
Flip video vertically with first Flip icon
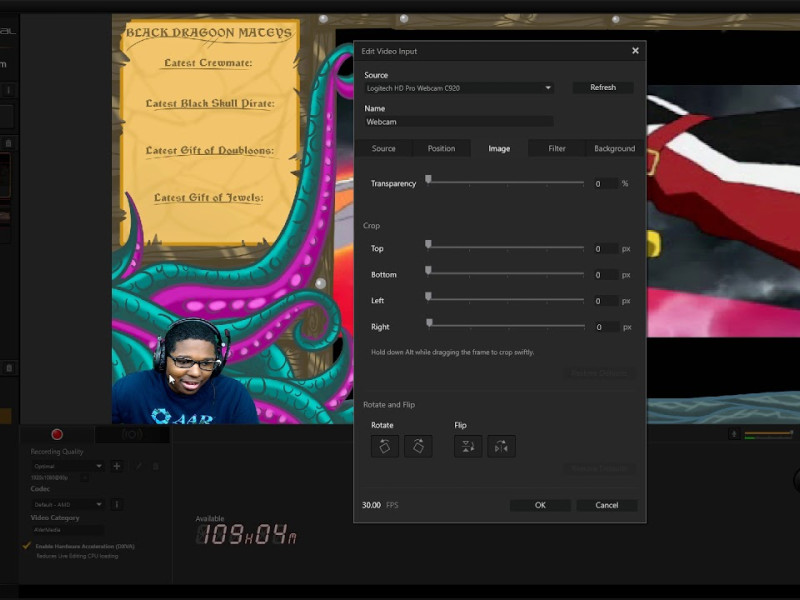click(x=468, y=446)
